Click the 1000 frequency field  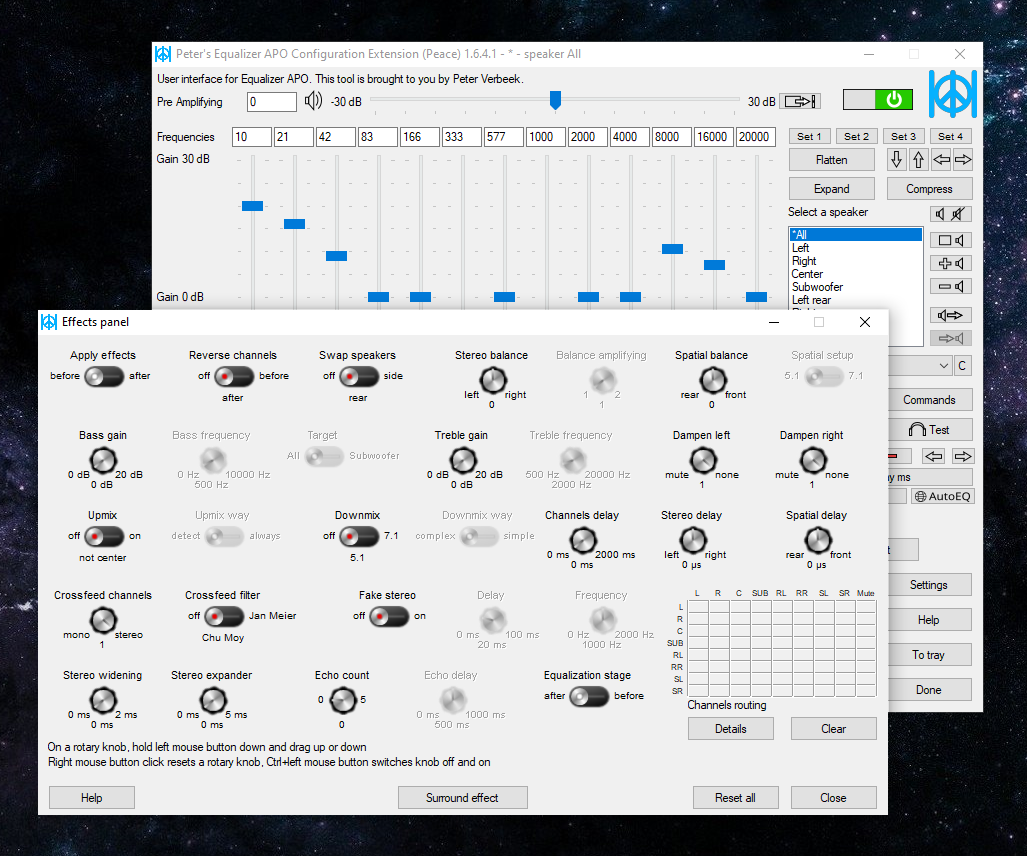click(x=545, y=137)
